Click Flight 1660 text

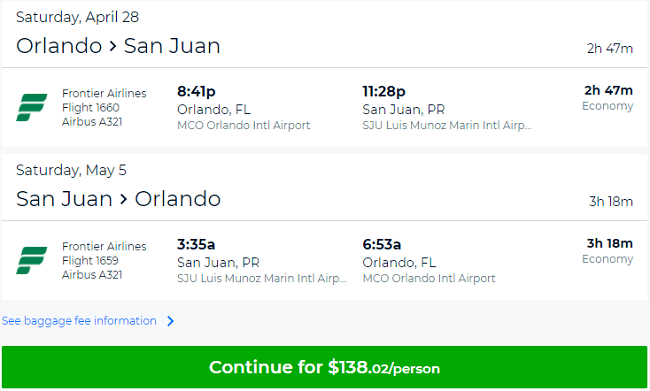(91, 108)
